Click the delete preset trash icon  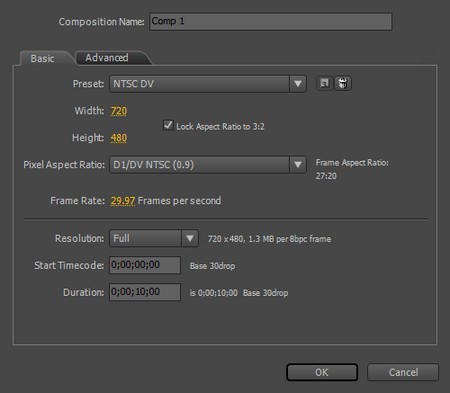click(x=343, y=83)
